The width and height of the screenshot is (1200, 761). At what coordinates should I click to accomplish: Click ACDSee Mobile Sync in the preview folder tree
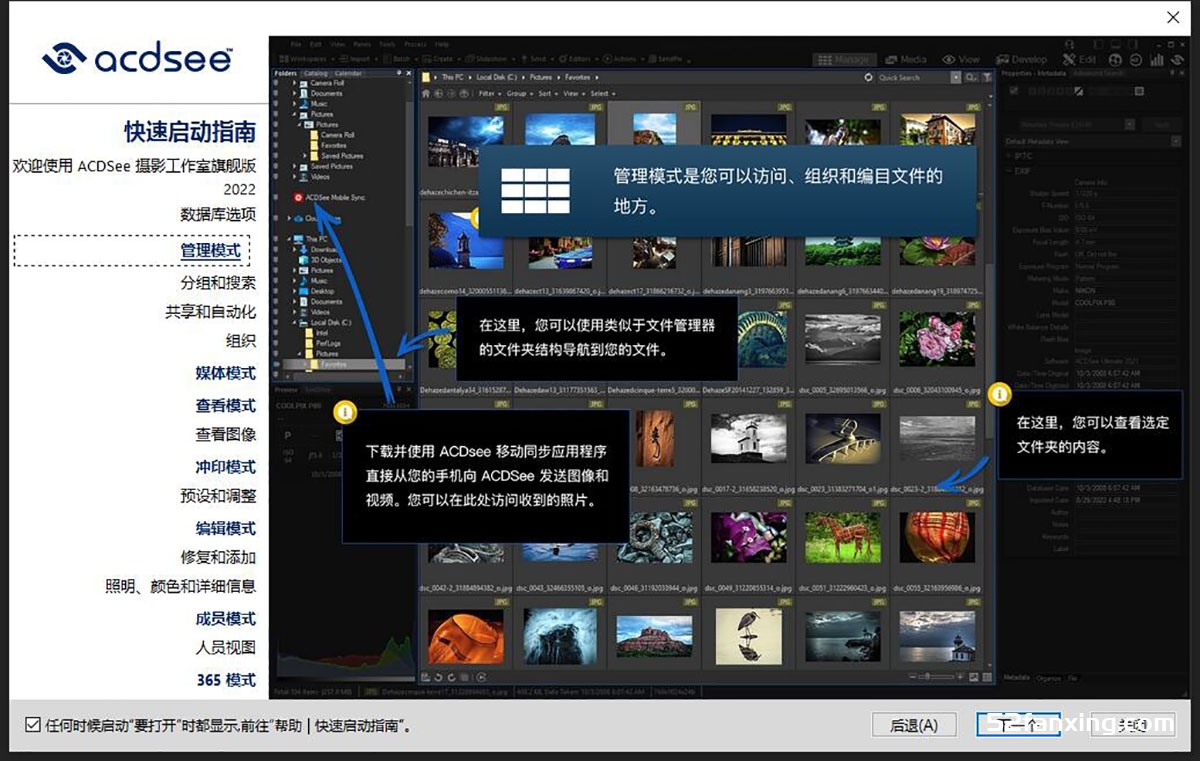329,197
